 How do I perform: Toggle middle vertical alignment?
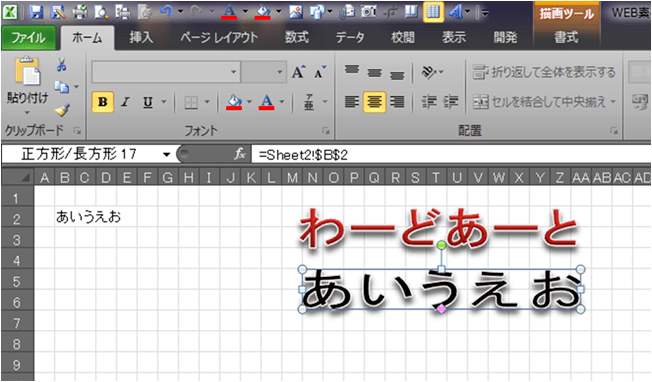coord(375,72)
